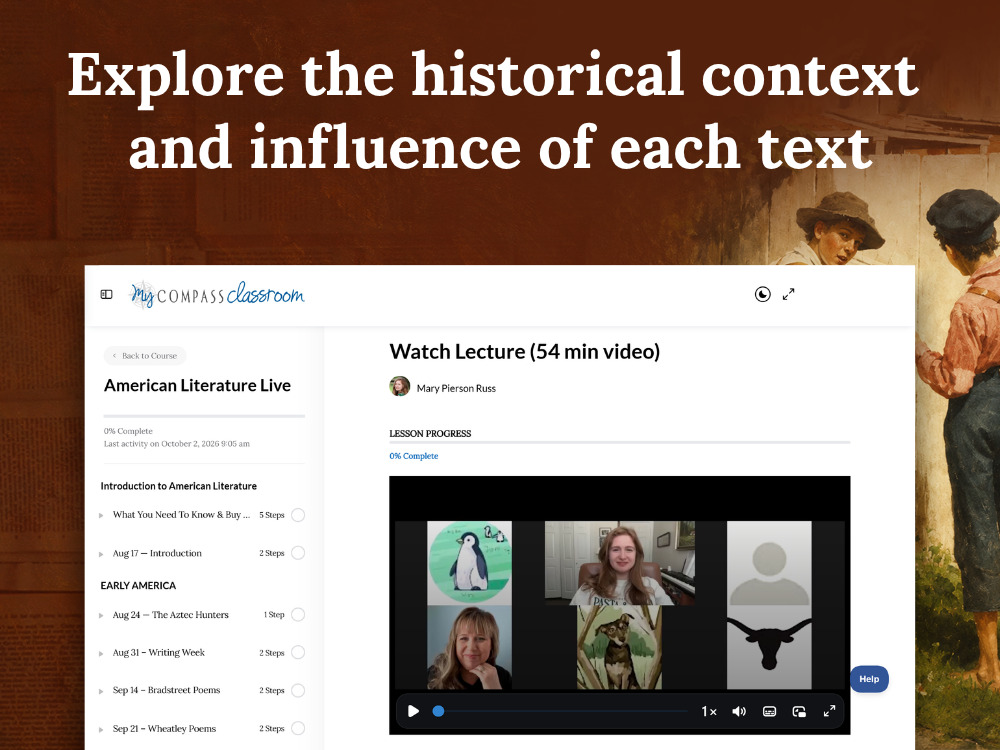Click the Last activity on October 2 text

click(177, 444)
